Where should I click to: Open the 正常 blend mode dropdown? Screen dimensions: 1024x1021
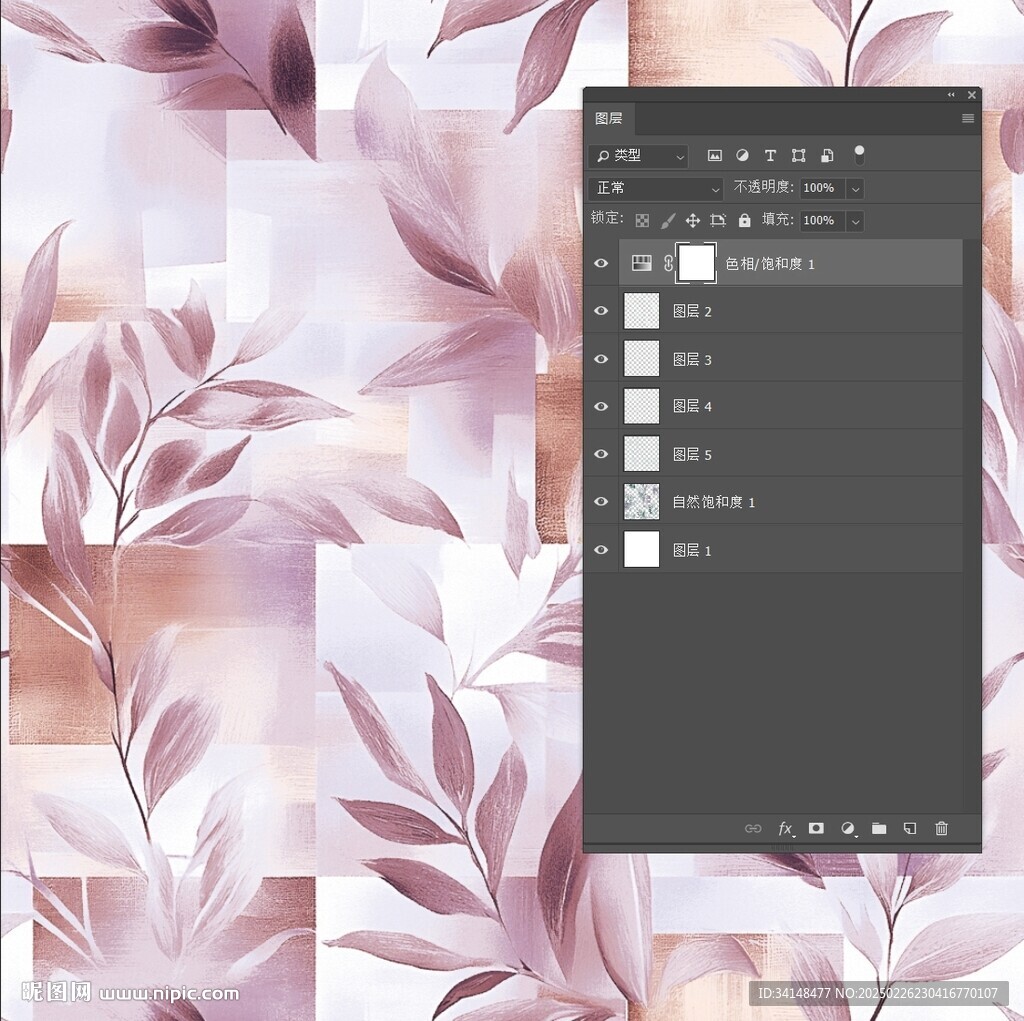point(656,188)
